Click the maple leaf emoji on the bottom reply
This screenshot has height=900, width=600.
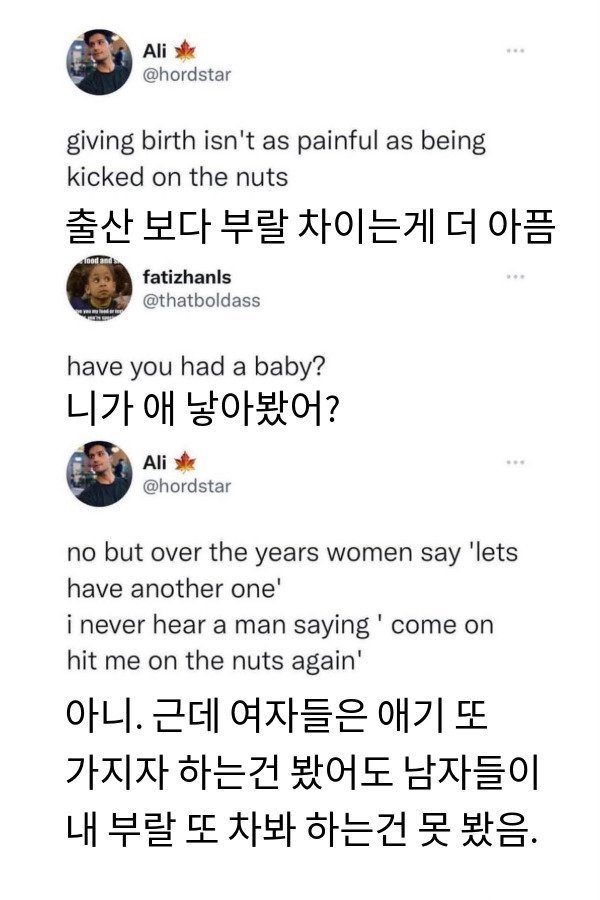click(x=185, y=463)
